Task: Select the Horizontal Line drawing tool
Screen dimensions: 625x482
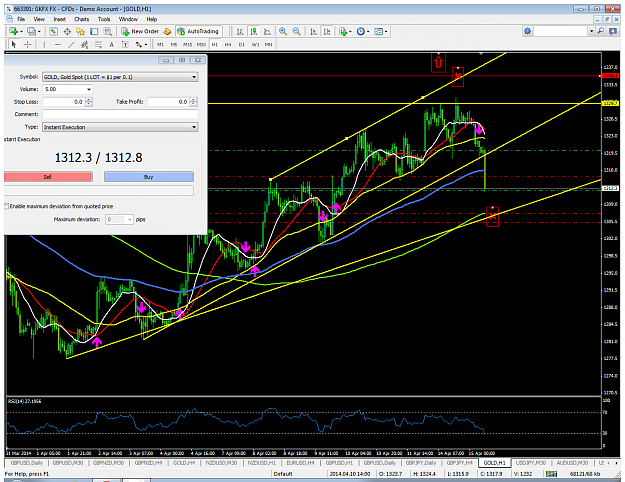Action: [x=58, y=45]
